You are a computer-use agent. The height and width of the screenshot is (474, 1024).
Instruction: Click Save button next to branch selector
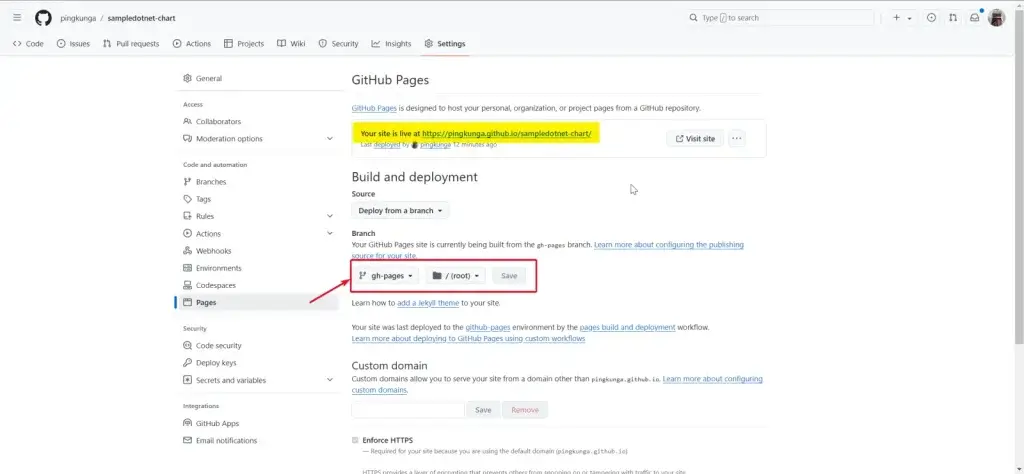[509, 276]
